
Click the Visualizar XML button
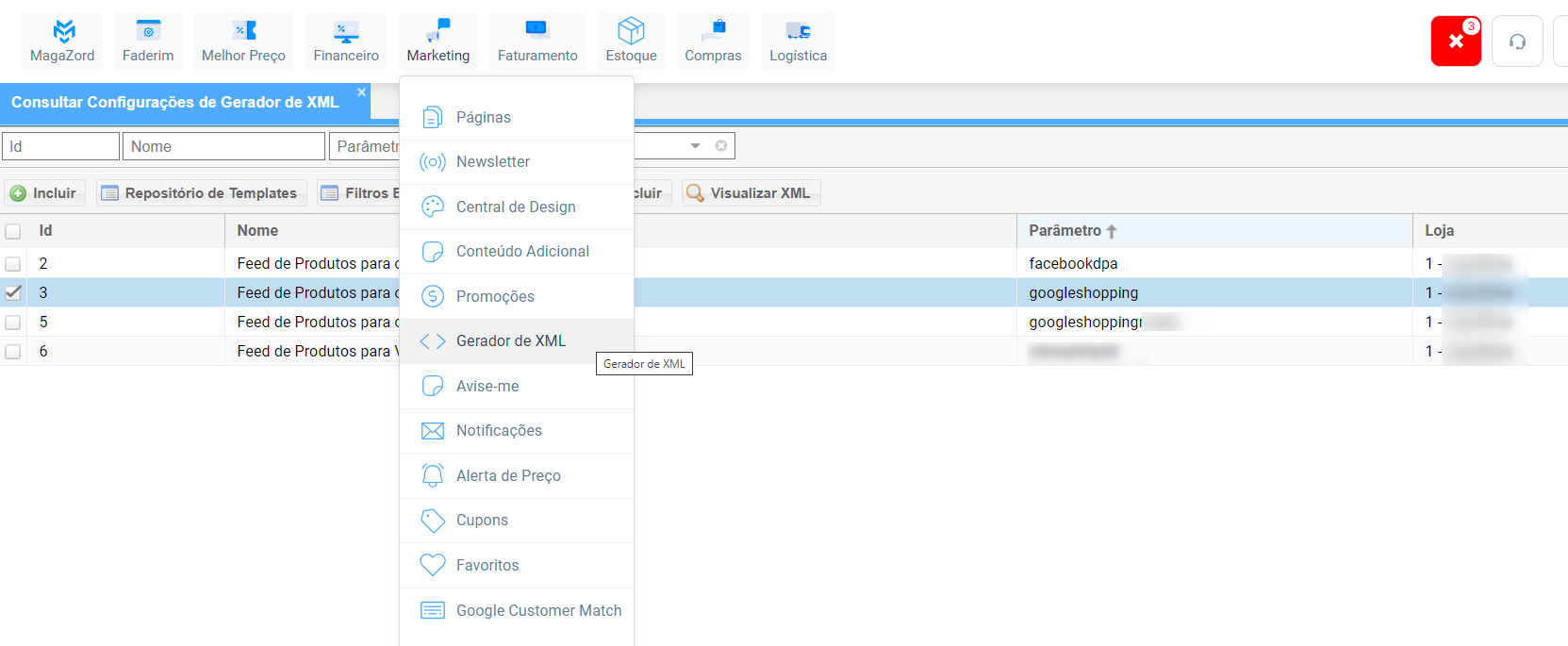(751, 193)
